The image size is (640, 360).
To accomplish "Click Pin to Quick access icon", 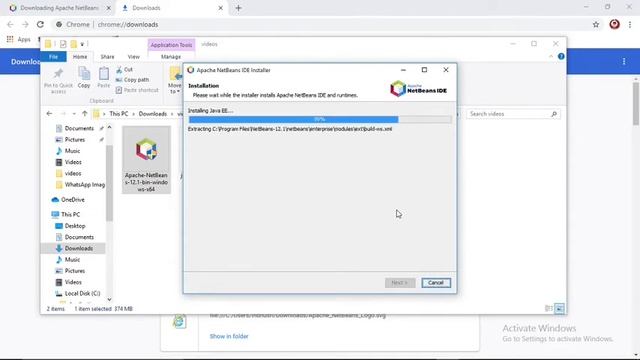I will point(58,80).
